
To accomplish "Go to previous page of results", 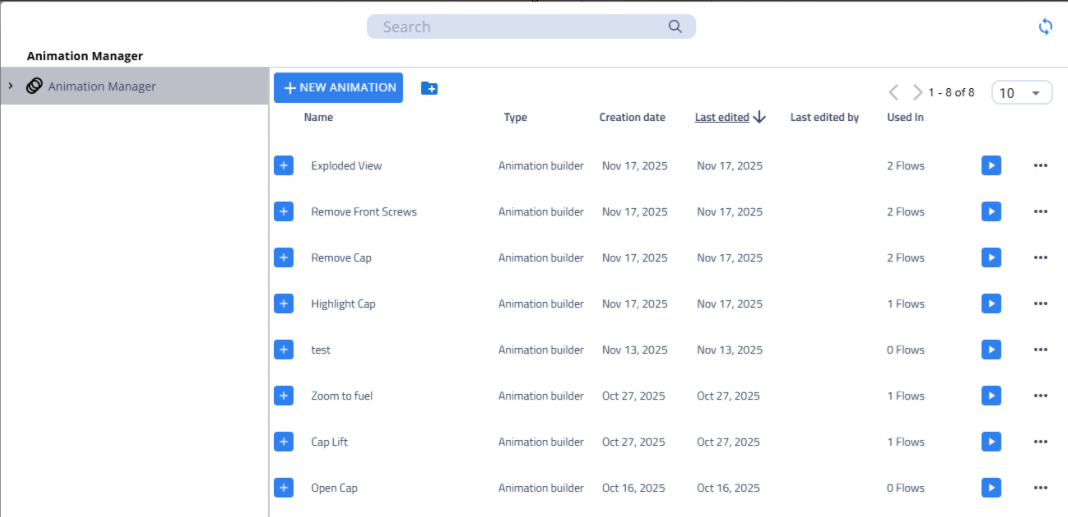I will [x=894, y=93].
